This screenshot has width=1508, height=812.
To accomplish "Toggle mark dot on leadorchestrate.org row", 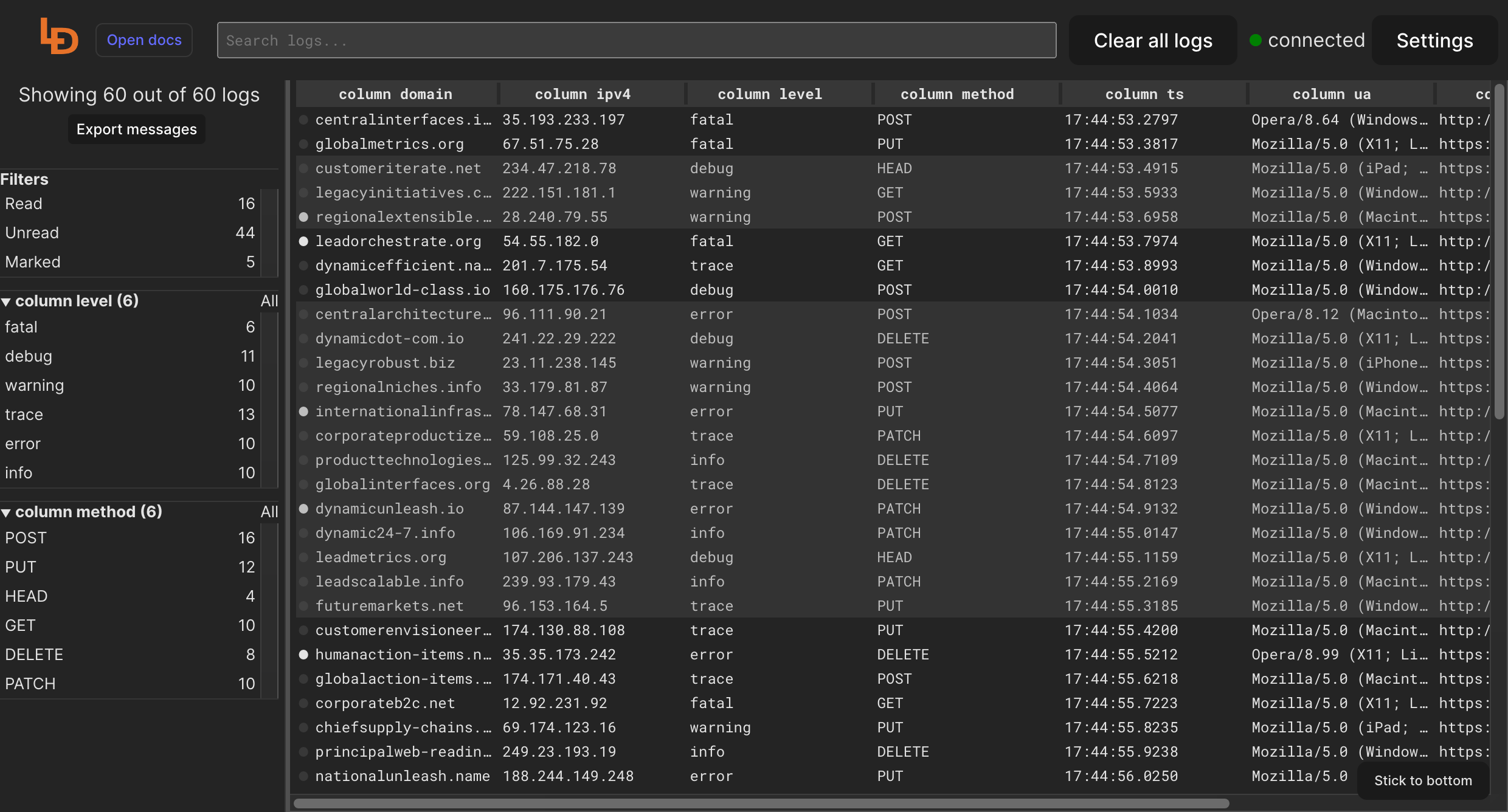I will pyautogui.click(x=303, y=241).
